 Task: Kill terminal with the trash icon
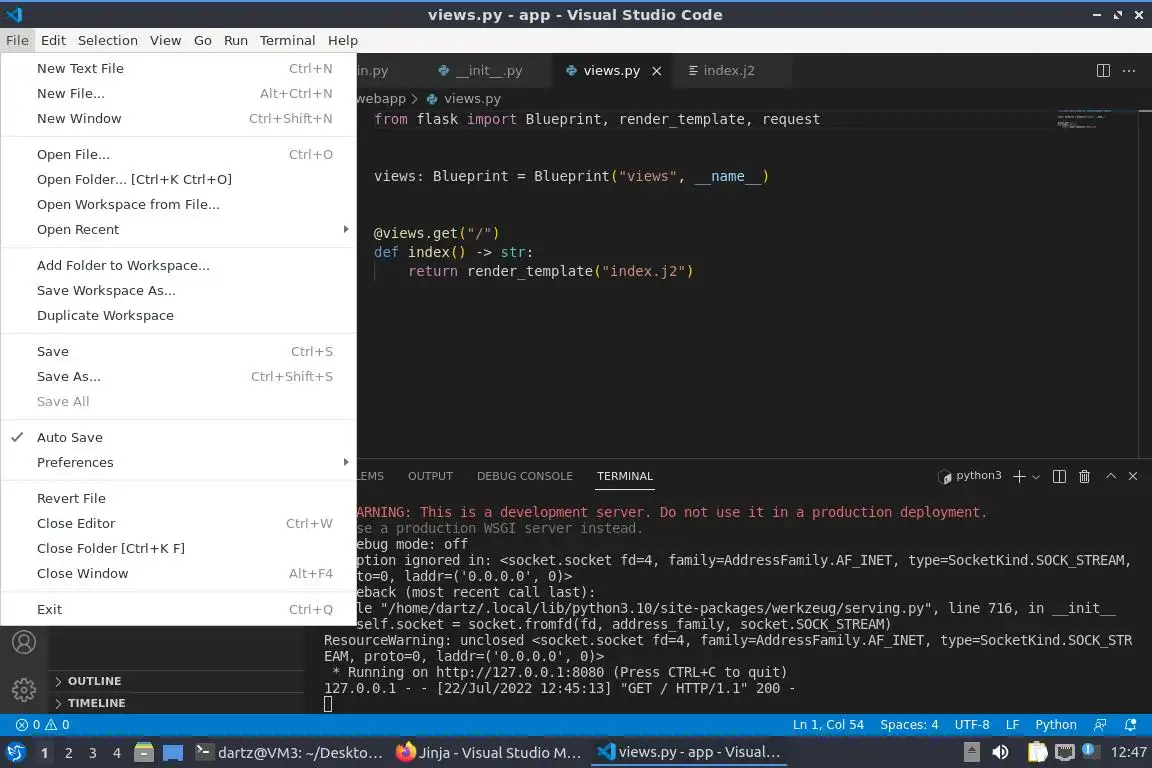(x=1084, y=476)
